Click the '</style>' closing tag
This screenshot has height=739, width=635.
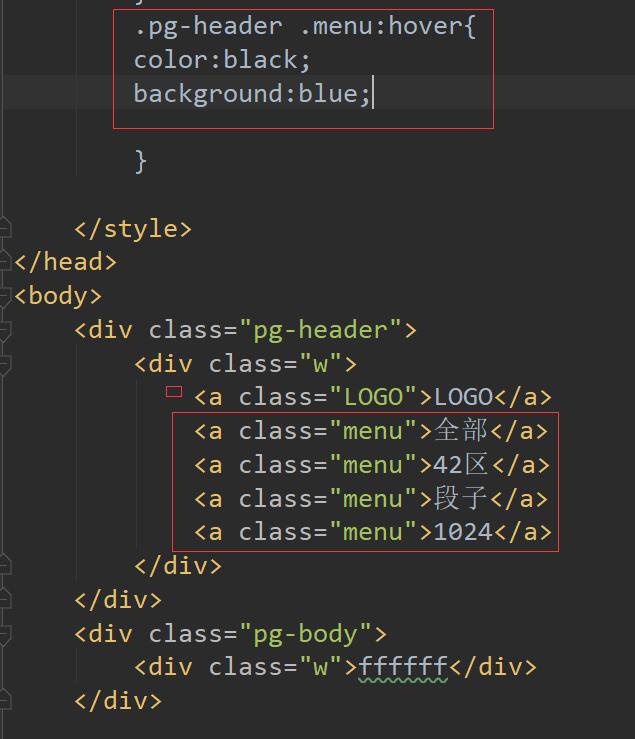tap(133, 229)
